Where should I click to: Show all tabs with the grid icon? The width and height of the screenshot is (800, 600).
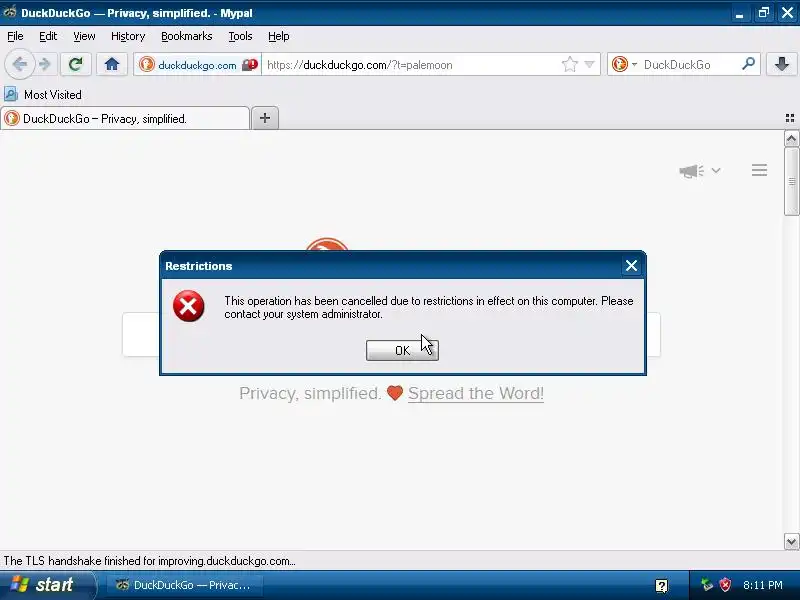point(790,118)
